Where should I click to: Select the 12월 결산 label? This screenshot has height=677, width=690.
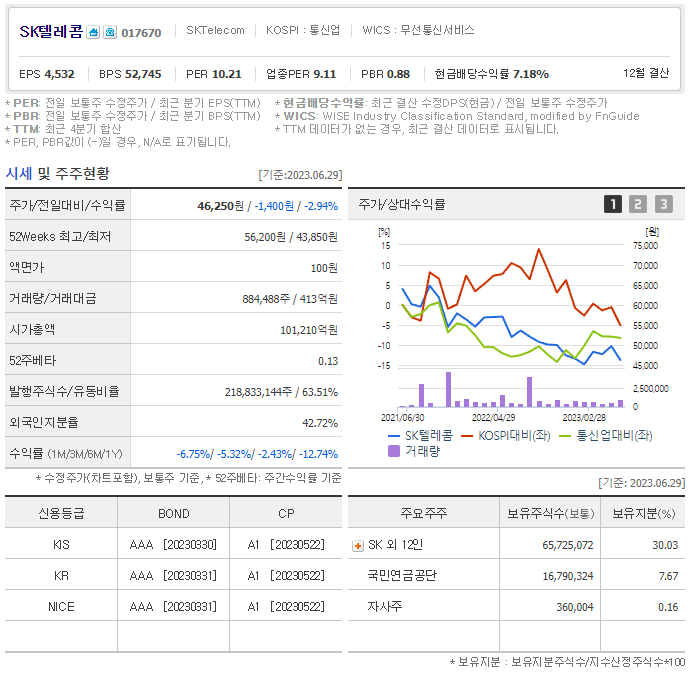tap(646, 73)
